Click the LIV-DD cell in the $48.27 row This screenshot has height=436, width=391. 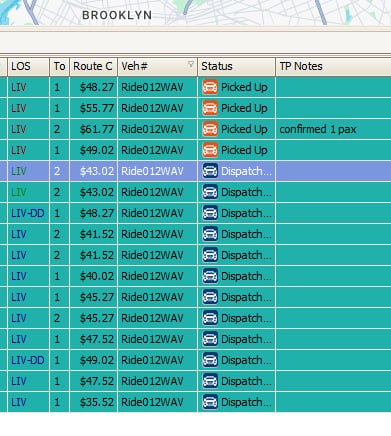[28, 213]
